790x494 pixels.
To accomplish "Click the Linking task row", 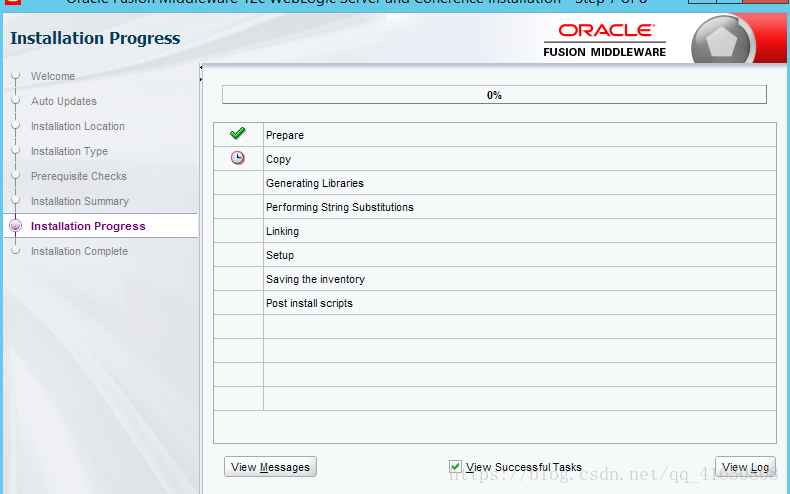I will [494, 231].
